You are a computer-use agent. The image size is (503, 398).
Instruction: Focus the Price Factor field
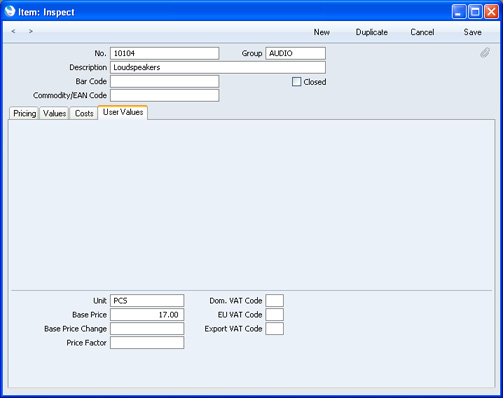(147, 343)
